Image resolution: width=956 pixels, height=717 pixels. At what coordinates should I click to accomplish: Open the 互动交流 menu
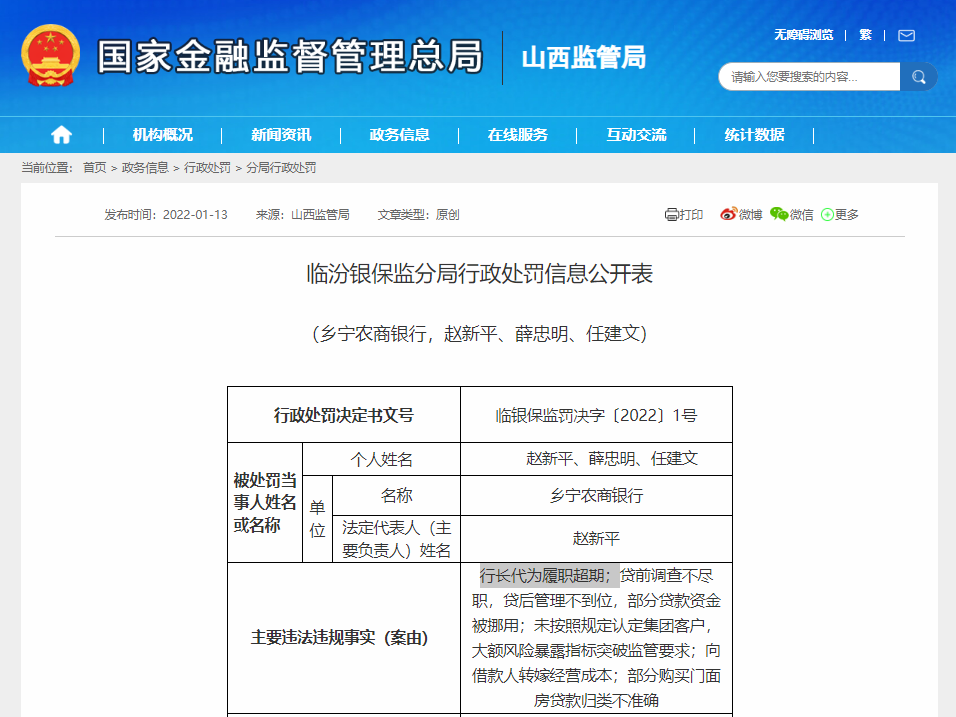coord(636,135)
